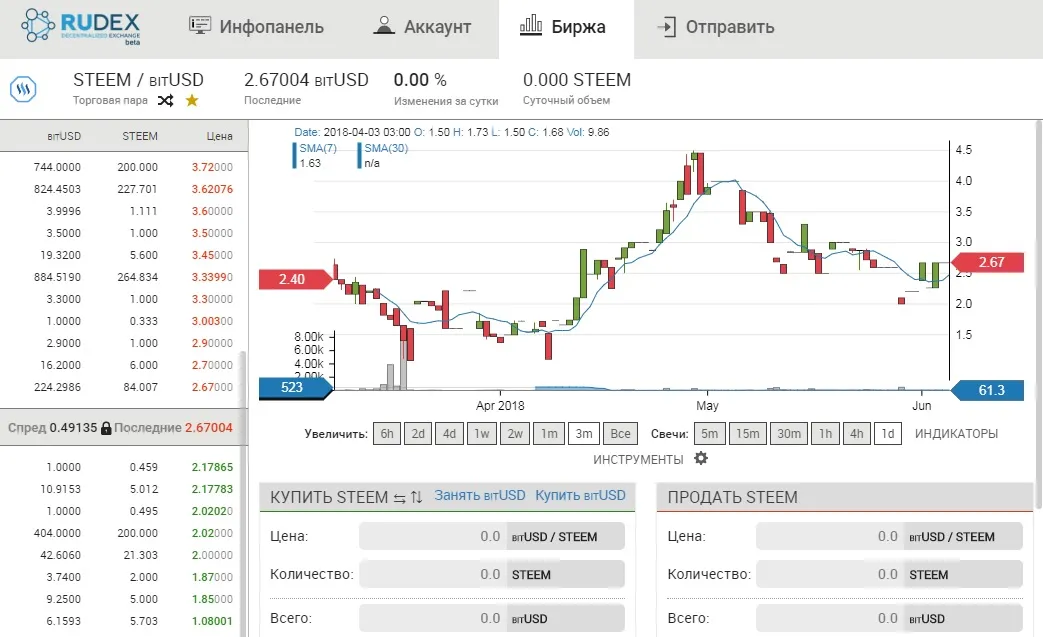
Task: Click sell order priced 2.67000
Action: pyautogui.click(x=124, y=386)
